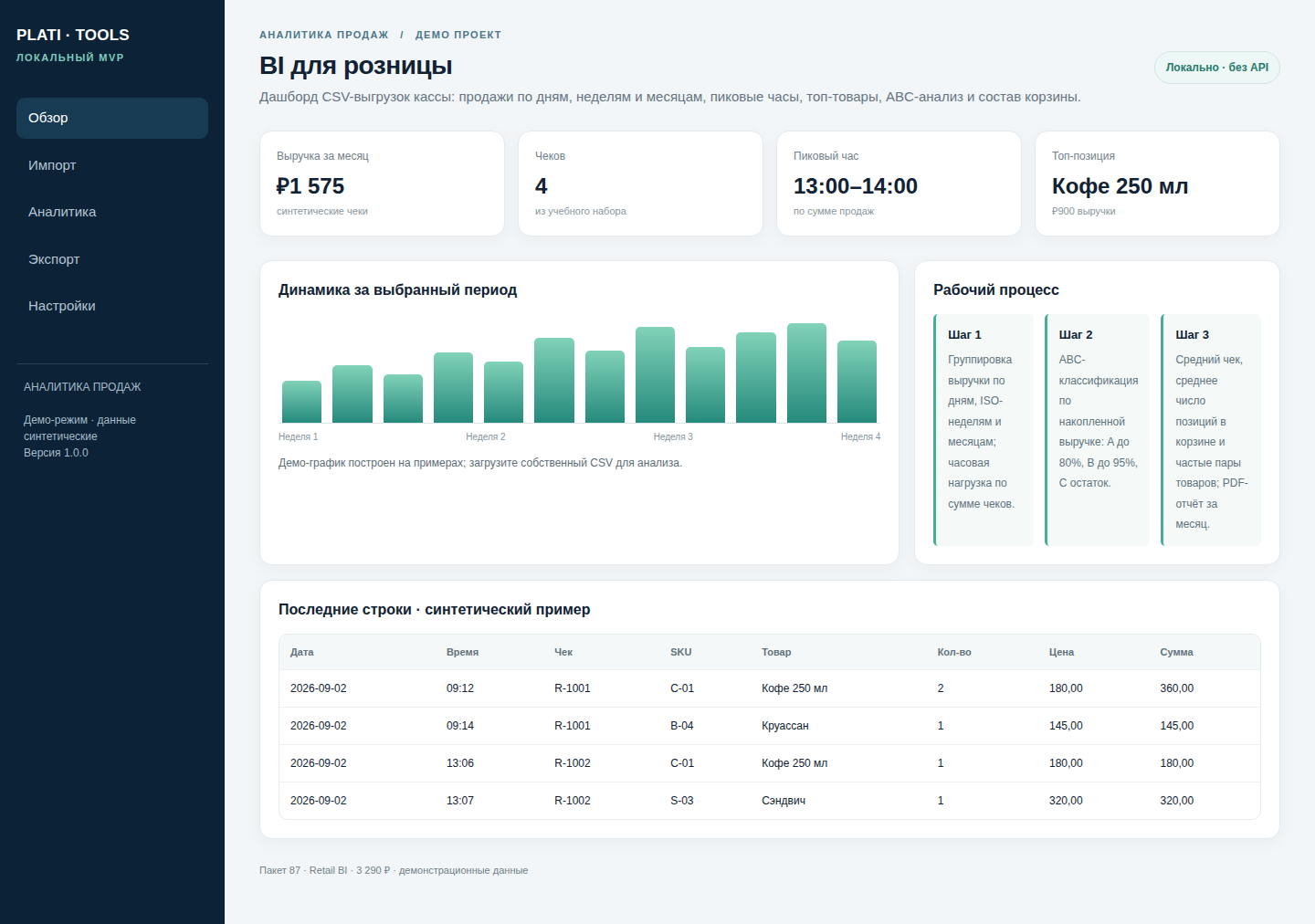Select the Пиковый час card value 13:00–14:00
The image size is (1315, 924).
(x=856, y=186)
